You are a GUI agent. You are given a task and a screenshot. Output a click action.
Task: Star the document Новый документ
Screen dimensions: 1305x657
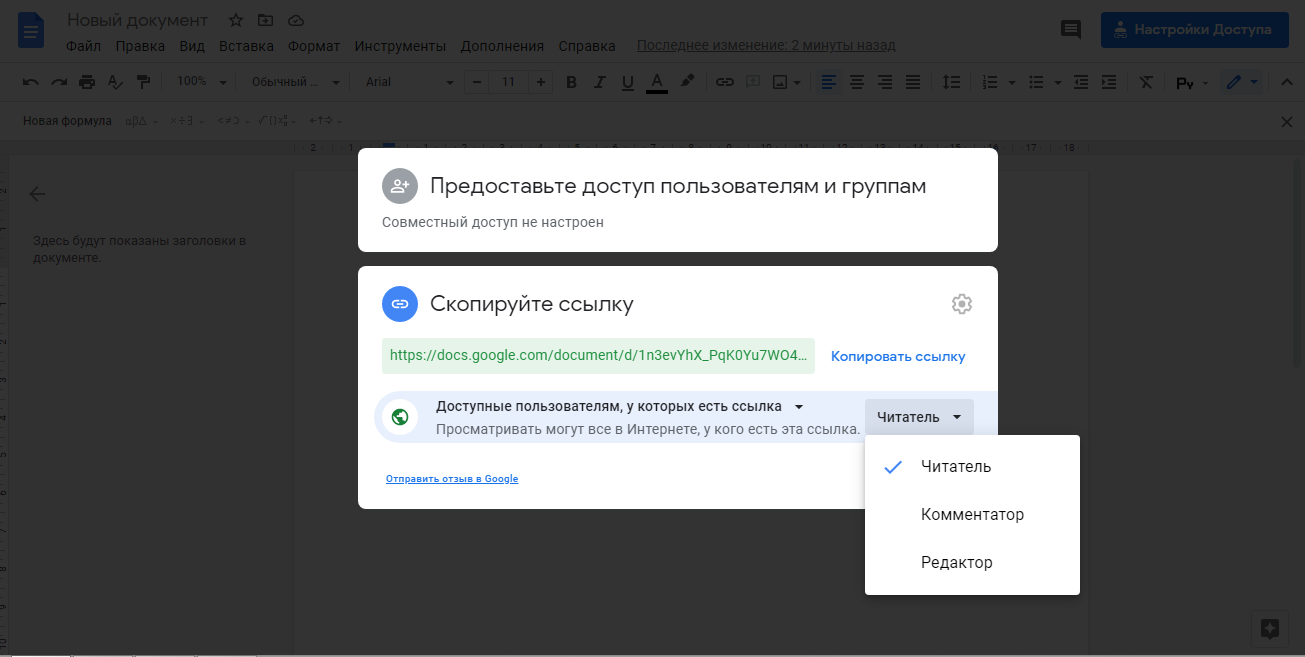(236, 20)
